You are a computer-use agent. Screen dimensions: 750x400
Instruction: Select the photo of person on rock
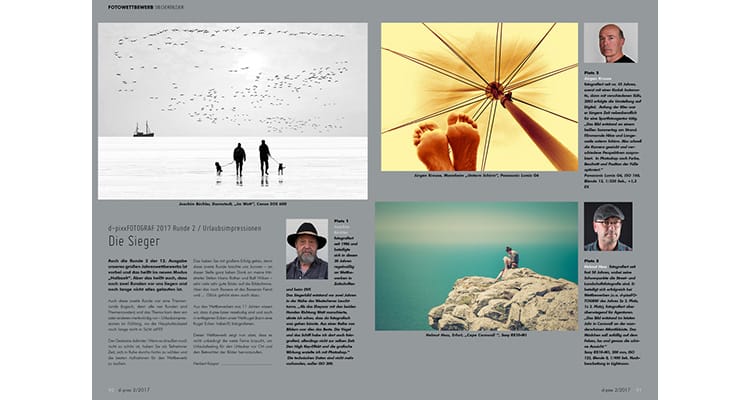477,266
